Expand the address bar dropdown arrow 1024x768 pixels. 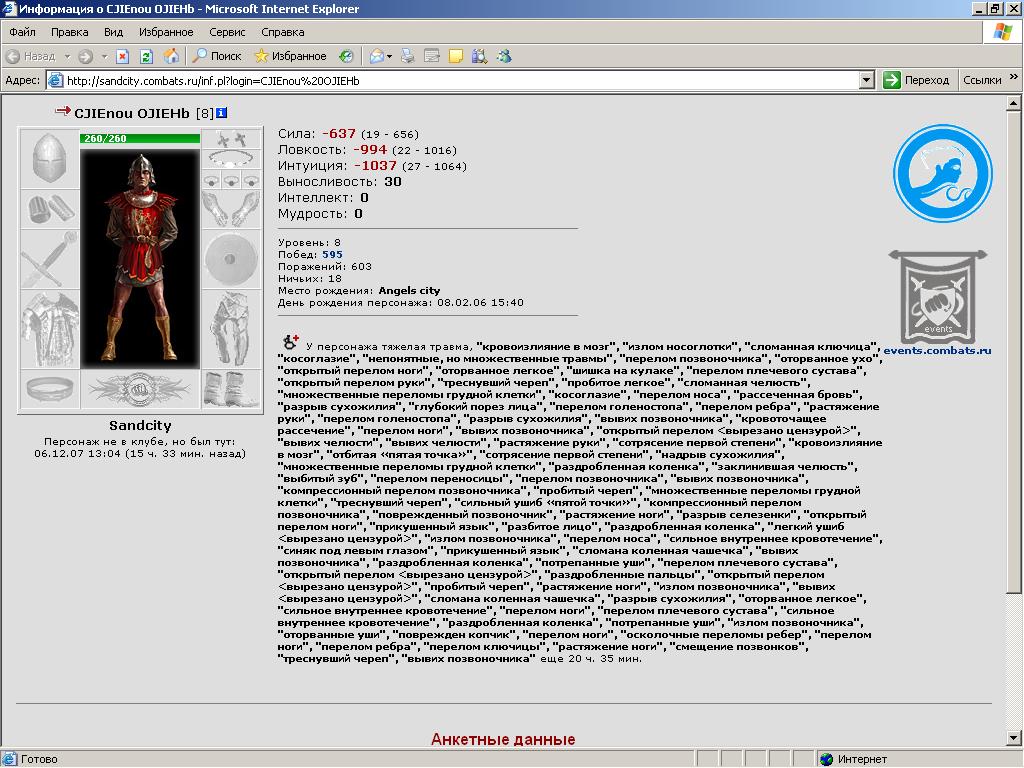pyautogui.click(x=867, y=80)
